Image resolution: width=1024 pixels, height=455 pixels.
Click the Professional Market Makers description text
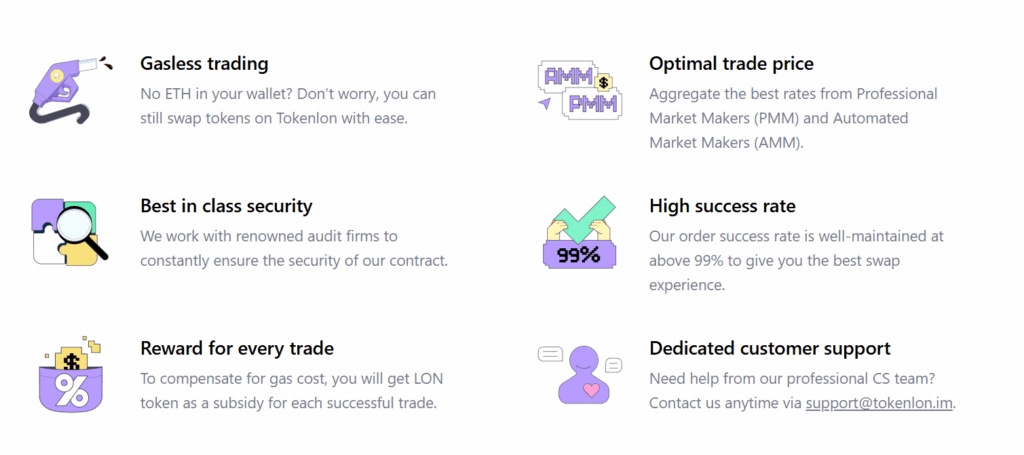coord(793,118)
